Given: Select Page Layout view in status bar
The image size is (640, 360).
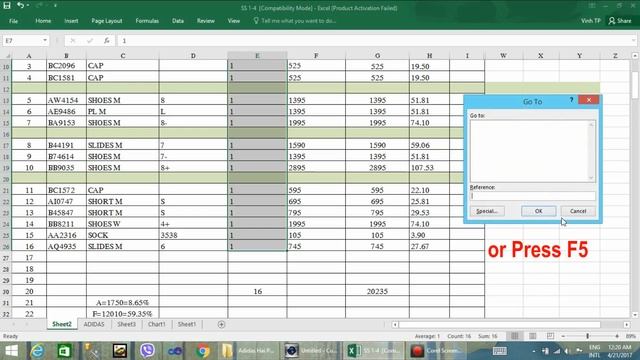Looking at the screenshot, I should (x=533, y=336).
